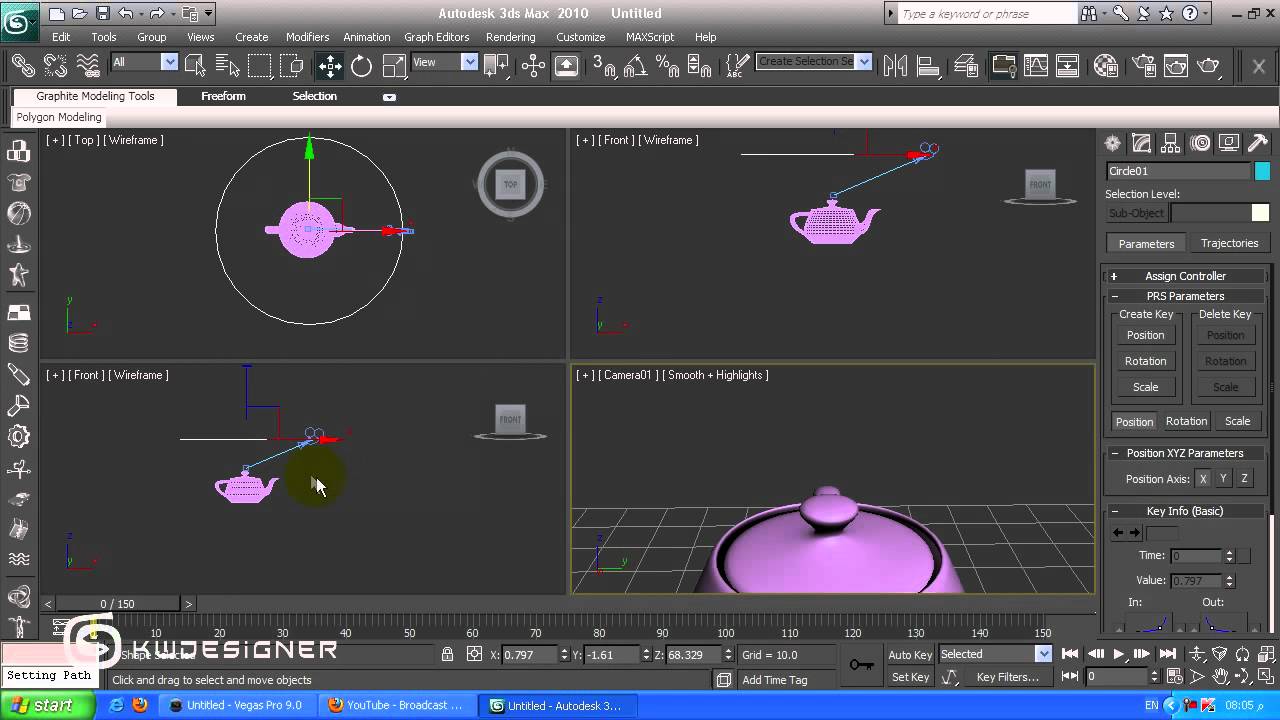Click the Circle01 object color swatch
Screen dimensions: 1280x720
coord(1262,171)
